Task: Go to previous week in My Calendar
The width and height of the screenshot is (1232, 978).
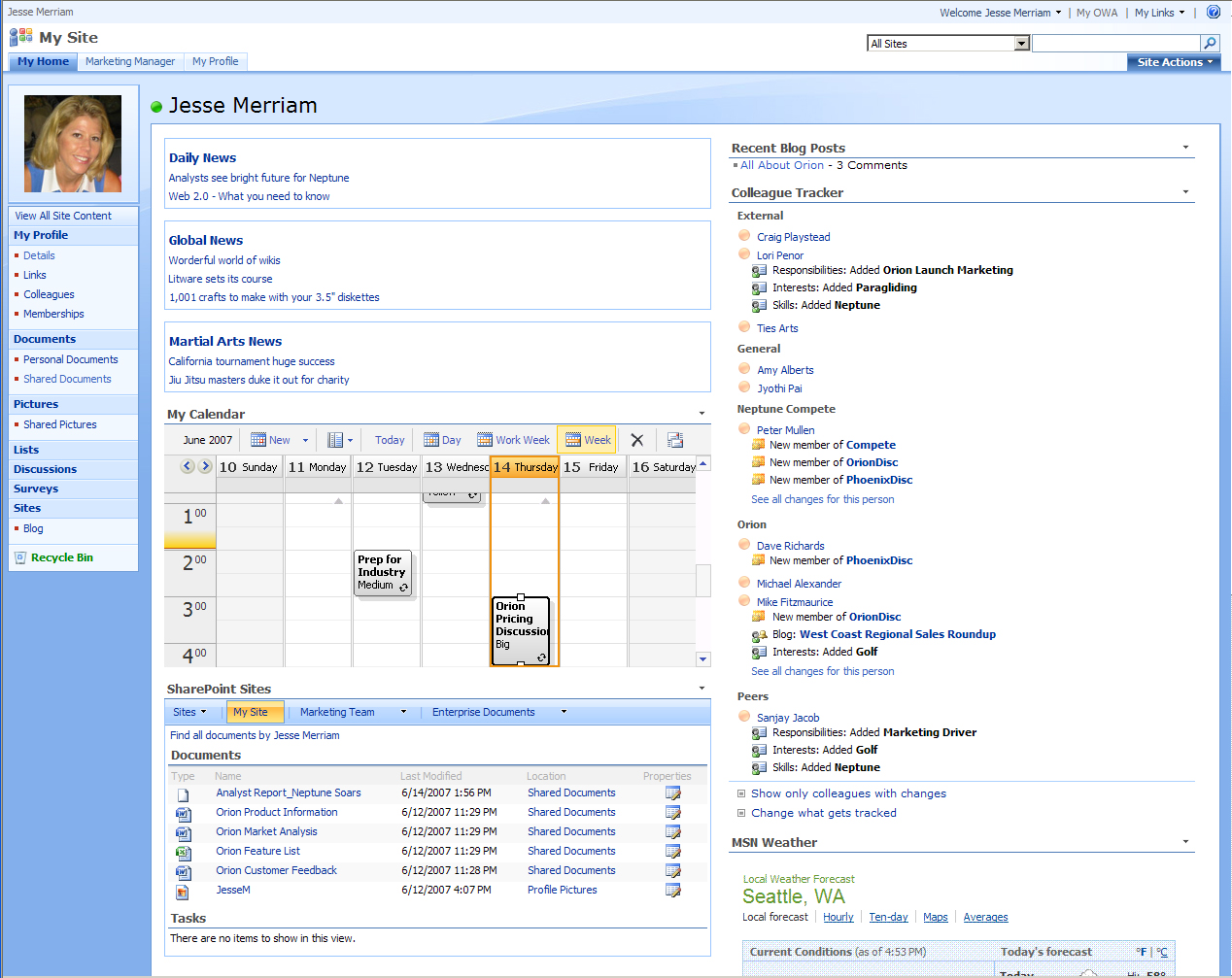Action: point(188,466)
